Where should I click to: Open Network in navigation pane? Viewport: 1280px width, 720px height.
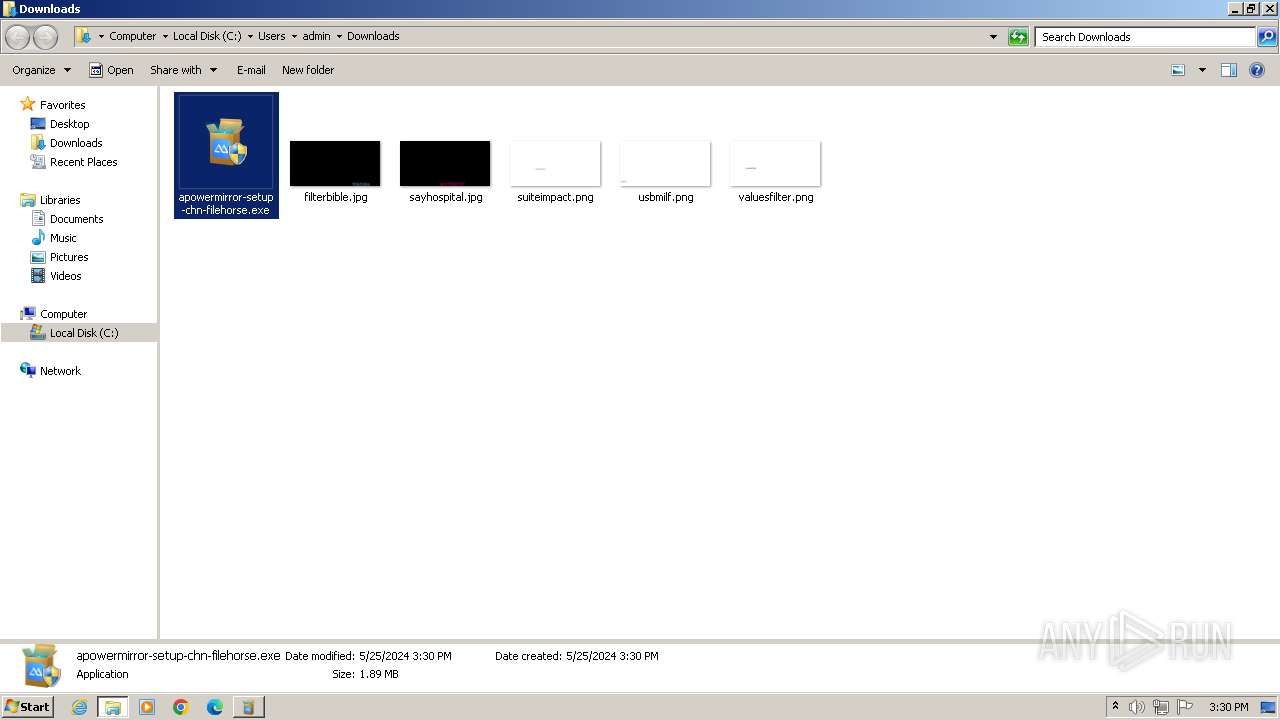point(60,371)
